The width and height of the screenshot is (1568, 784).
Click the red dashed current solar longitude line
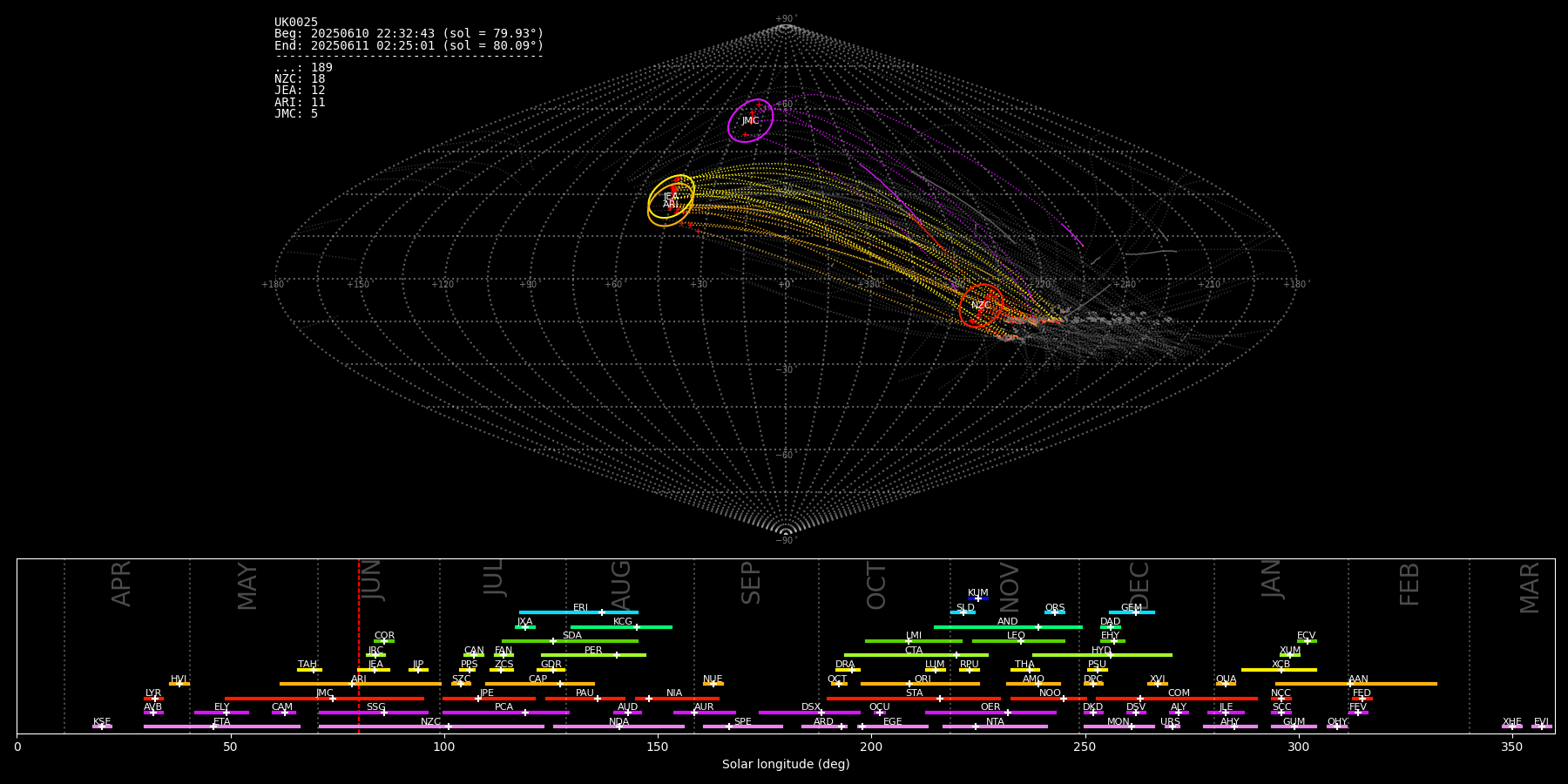pyautogui.click(x=359, y=645)
